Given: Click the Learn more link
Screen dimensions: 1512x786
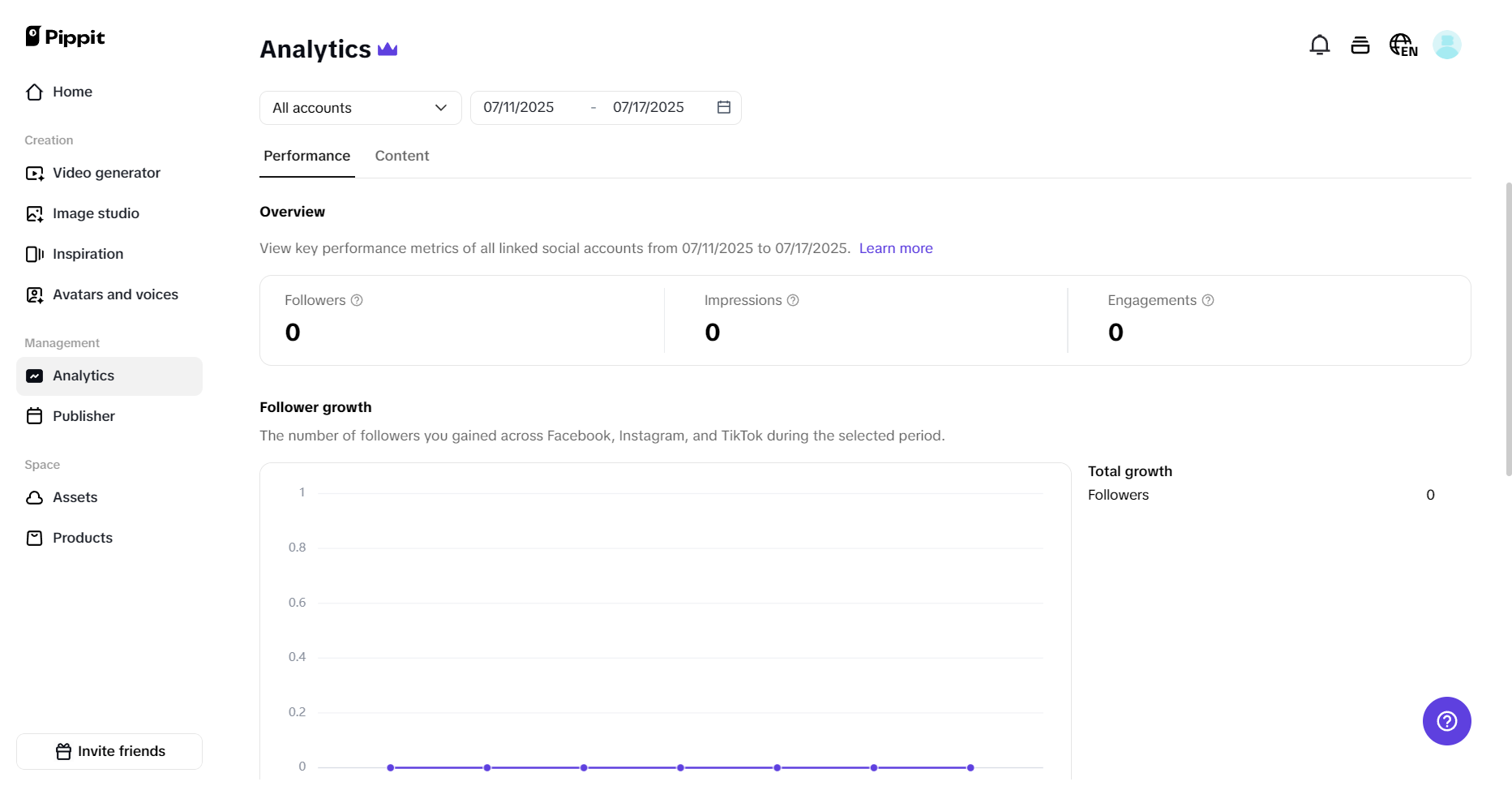Looking at the screenshot, I should [x=895, y=248].
